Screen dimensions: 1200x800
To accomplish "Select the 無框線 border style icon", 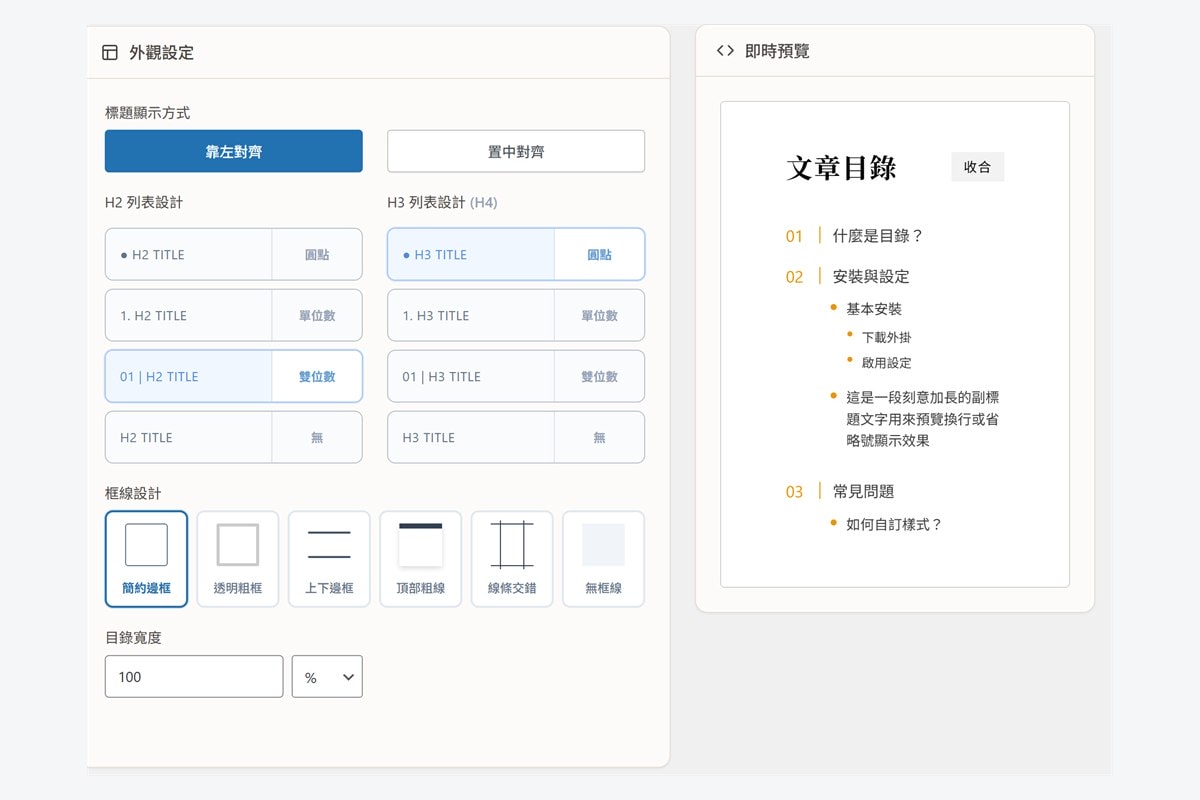I will click(x=603, y=559).
